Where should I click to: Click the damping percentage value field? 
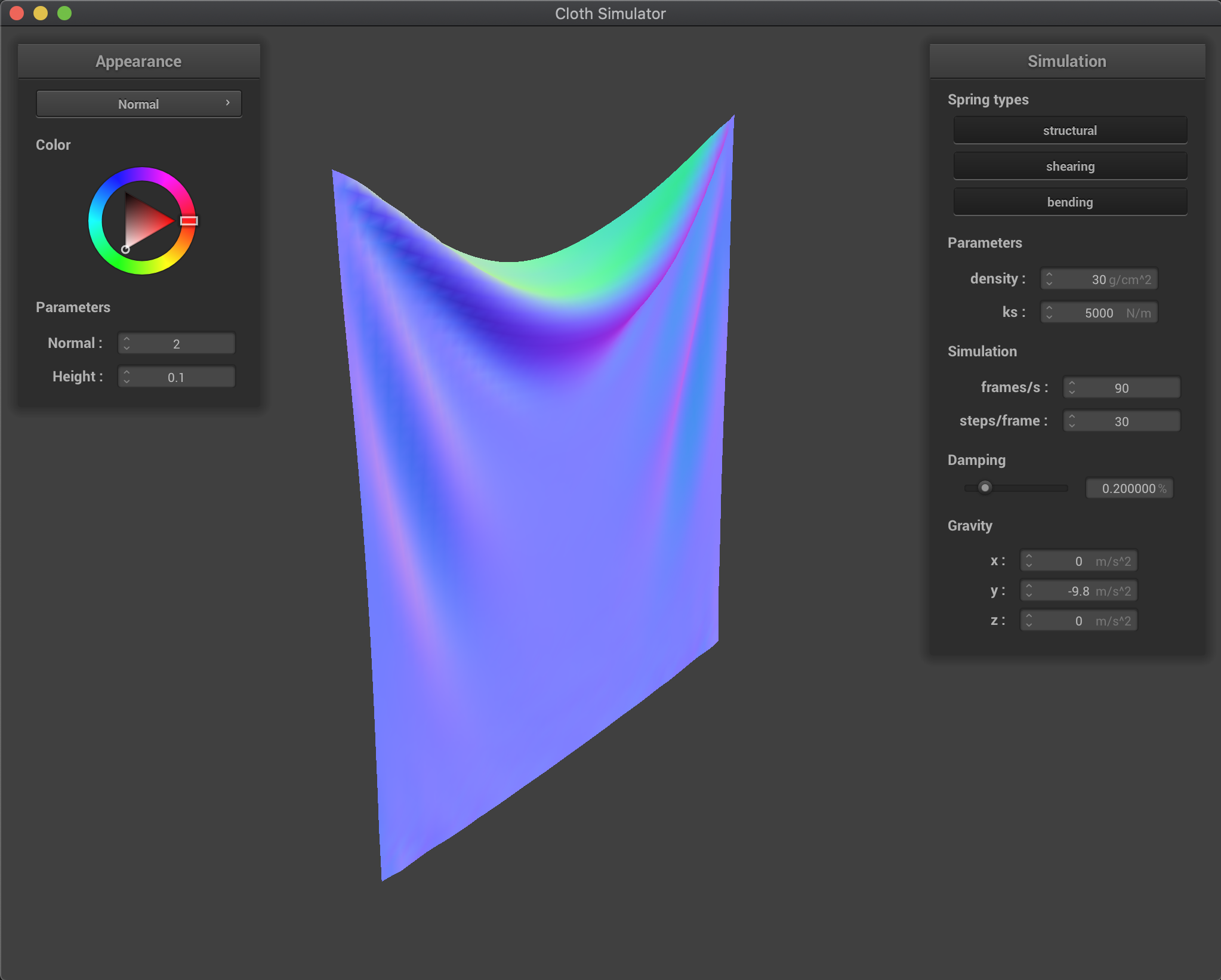click(x=1128, y=489)
